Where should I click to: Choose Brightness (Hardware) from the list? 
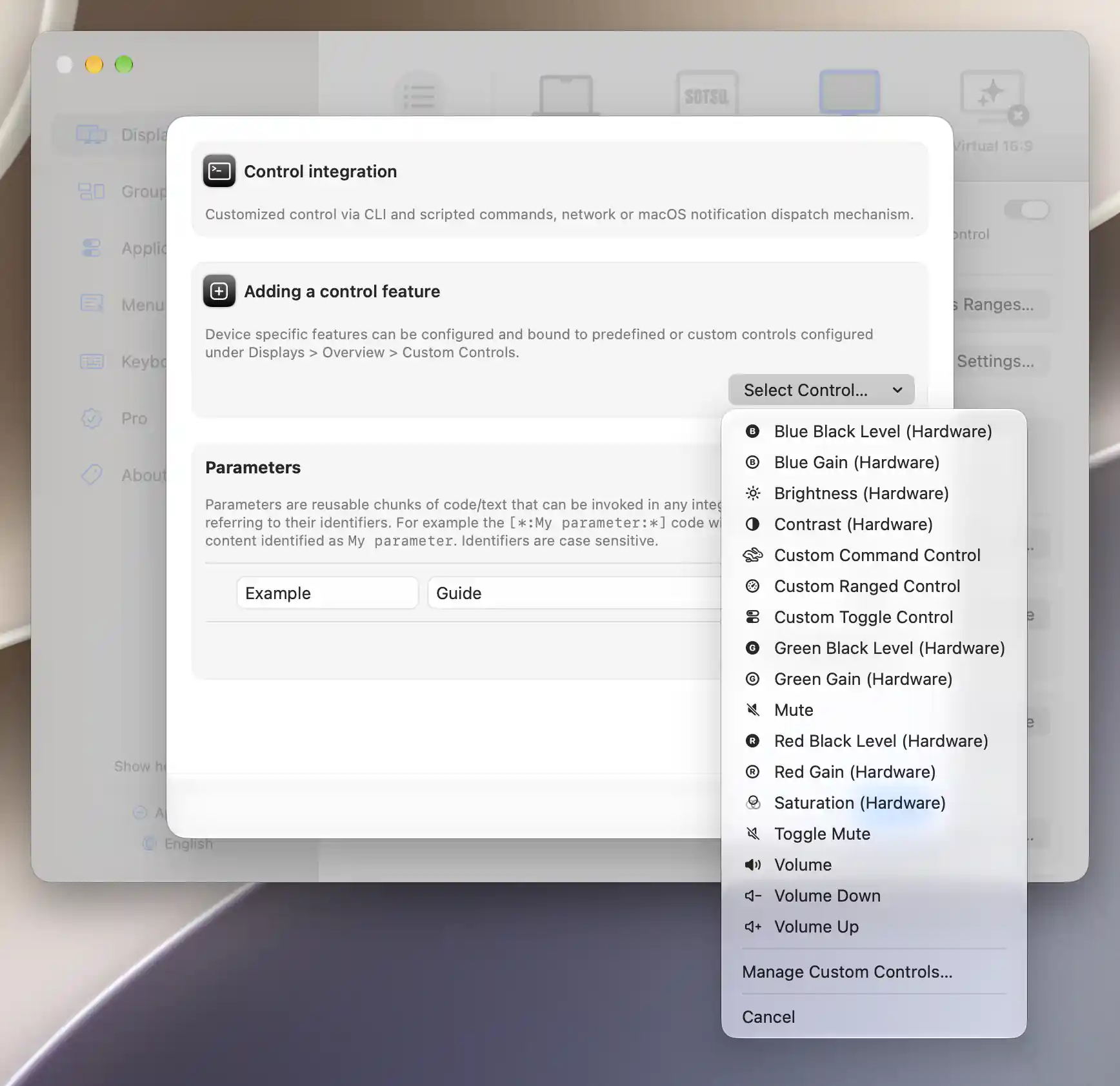(874, 493)
